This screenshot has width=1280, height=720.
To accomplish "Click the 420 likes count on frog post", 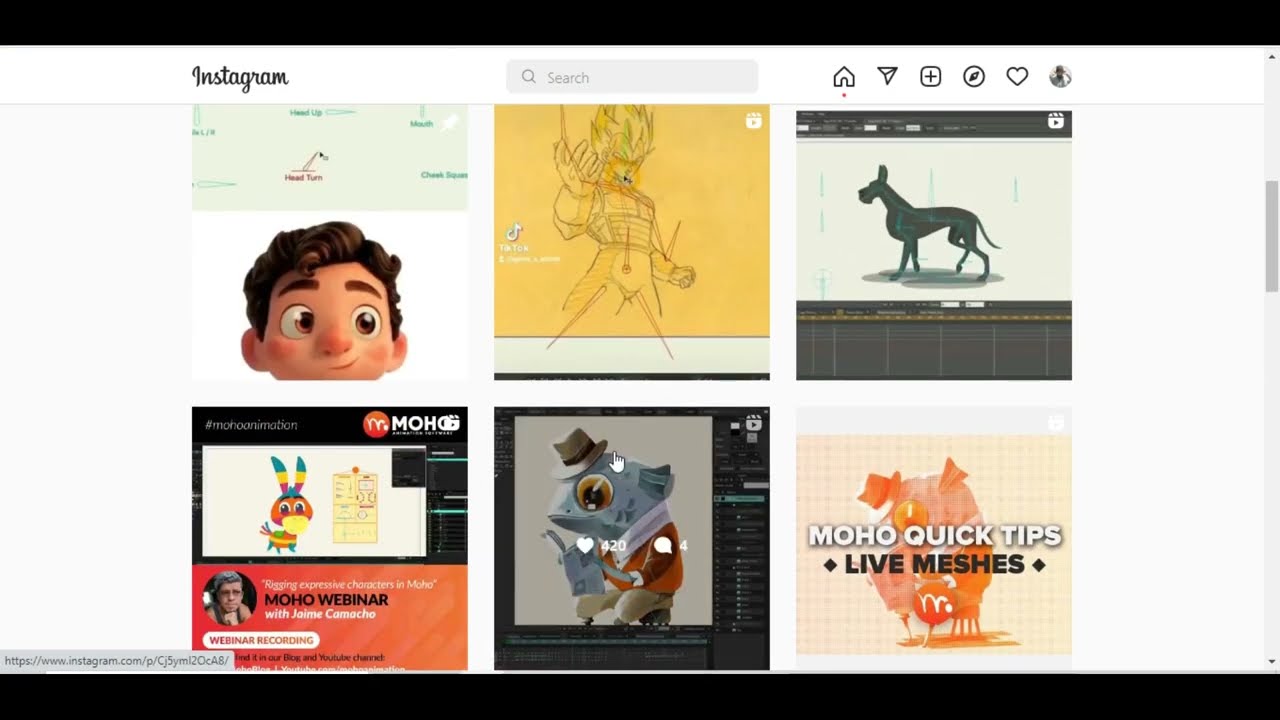I will tap(613, 545).
